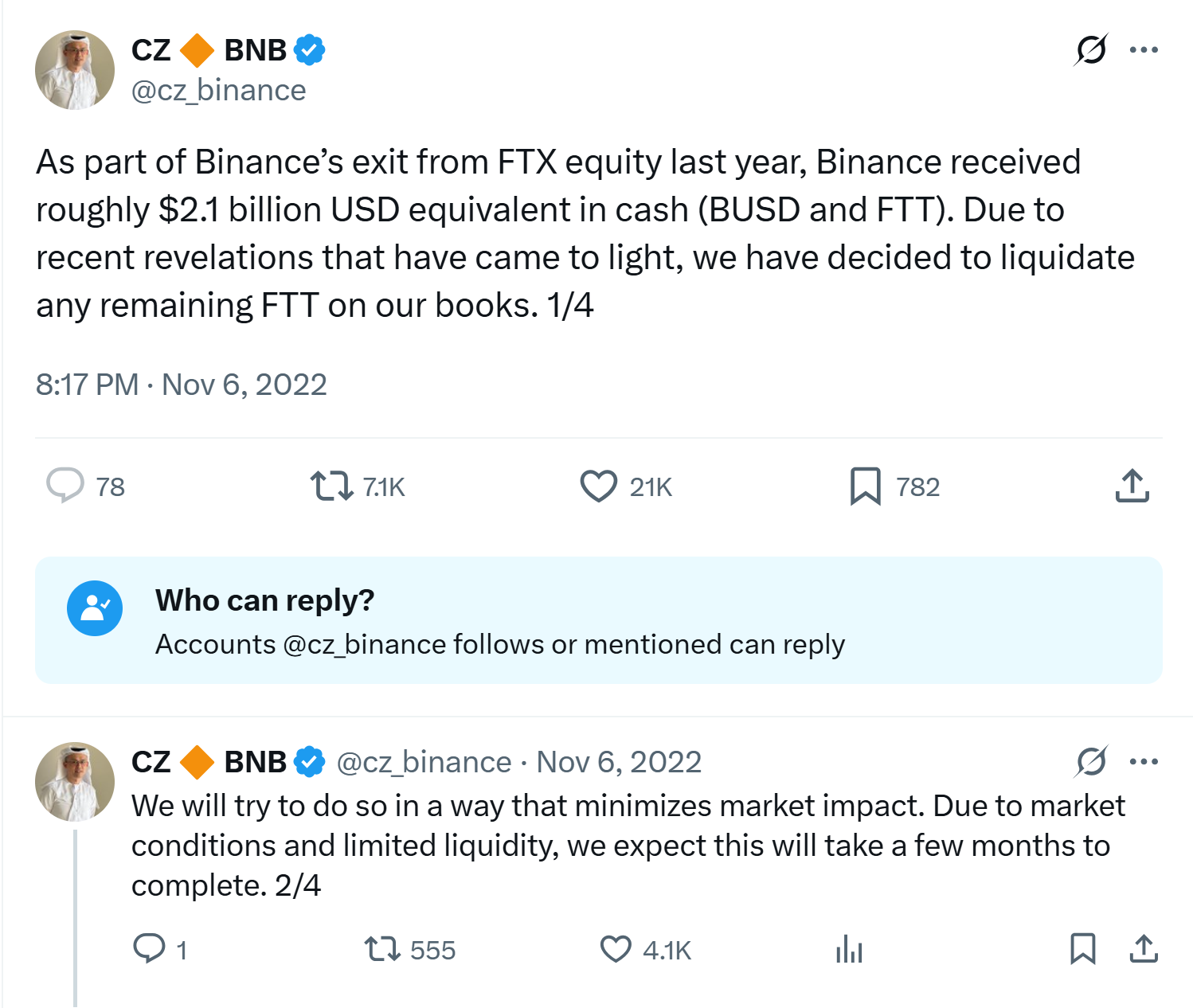Click the @cz_binance handle under the name

pos(218,91)
